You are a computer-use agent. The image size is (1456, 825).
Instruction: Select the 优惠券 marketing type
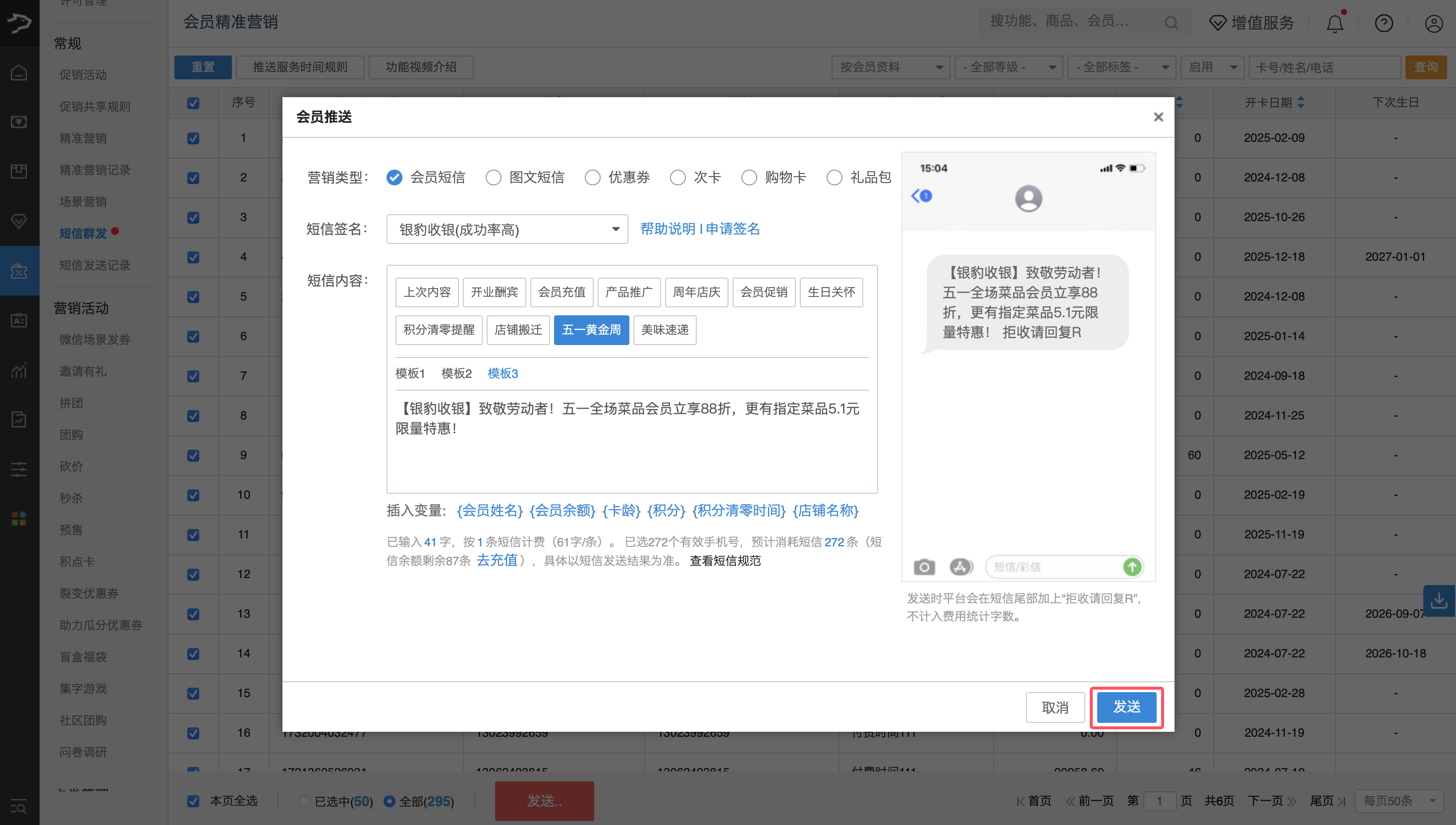coord(592,178)
